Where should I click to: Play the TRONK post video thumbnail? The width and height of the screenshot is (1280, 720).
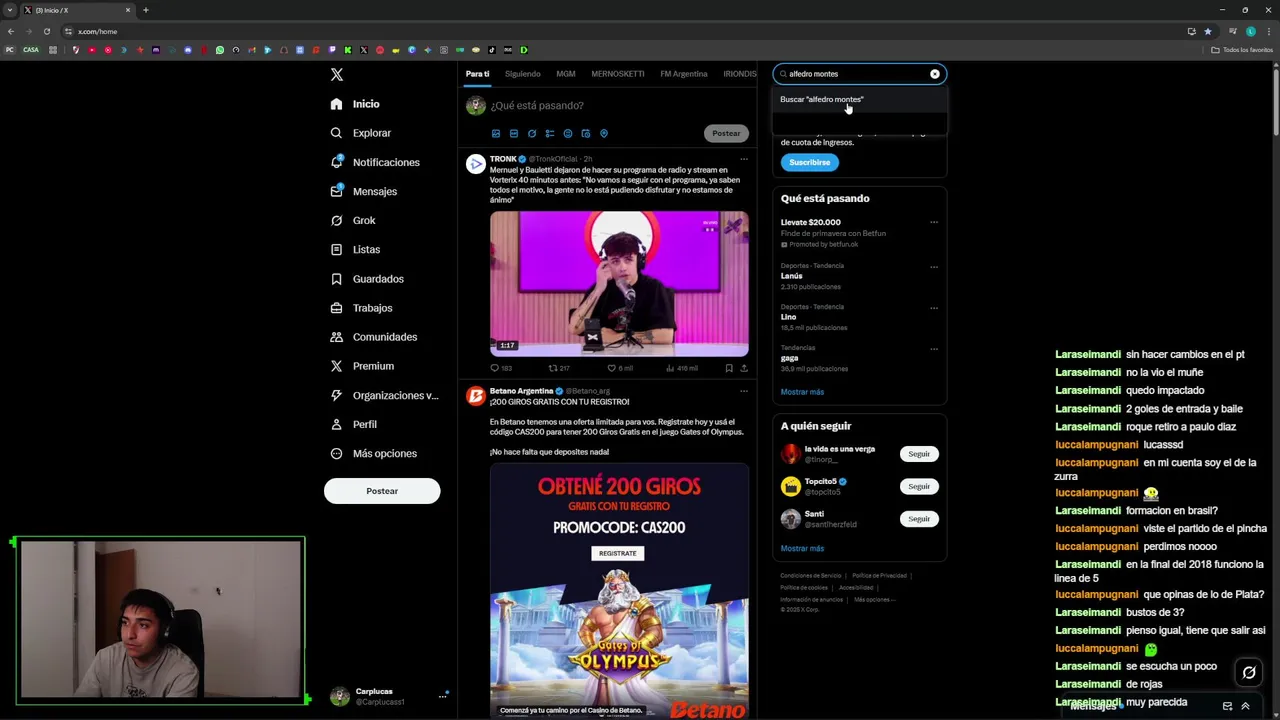(x=619, y=283)
